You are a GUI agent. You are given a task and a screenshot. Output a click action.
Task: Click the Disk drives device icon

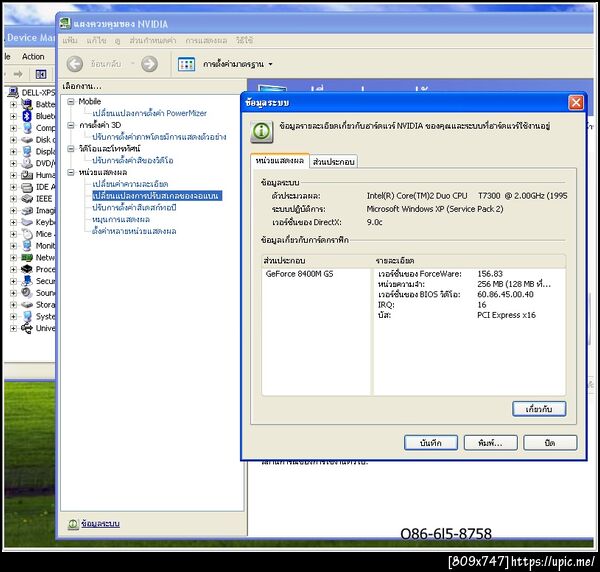[27, 140]
